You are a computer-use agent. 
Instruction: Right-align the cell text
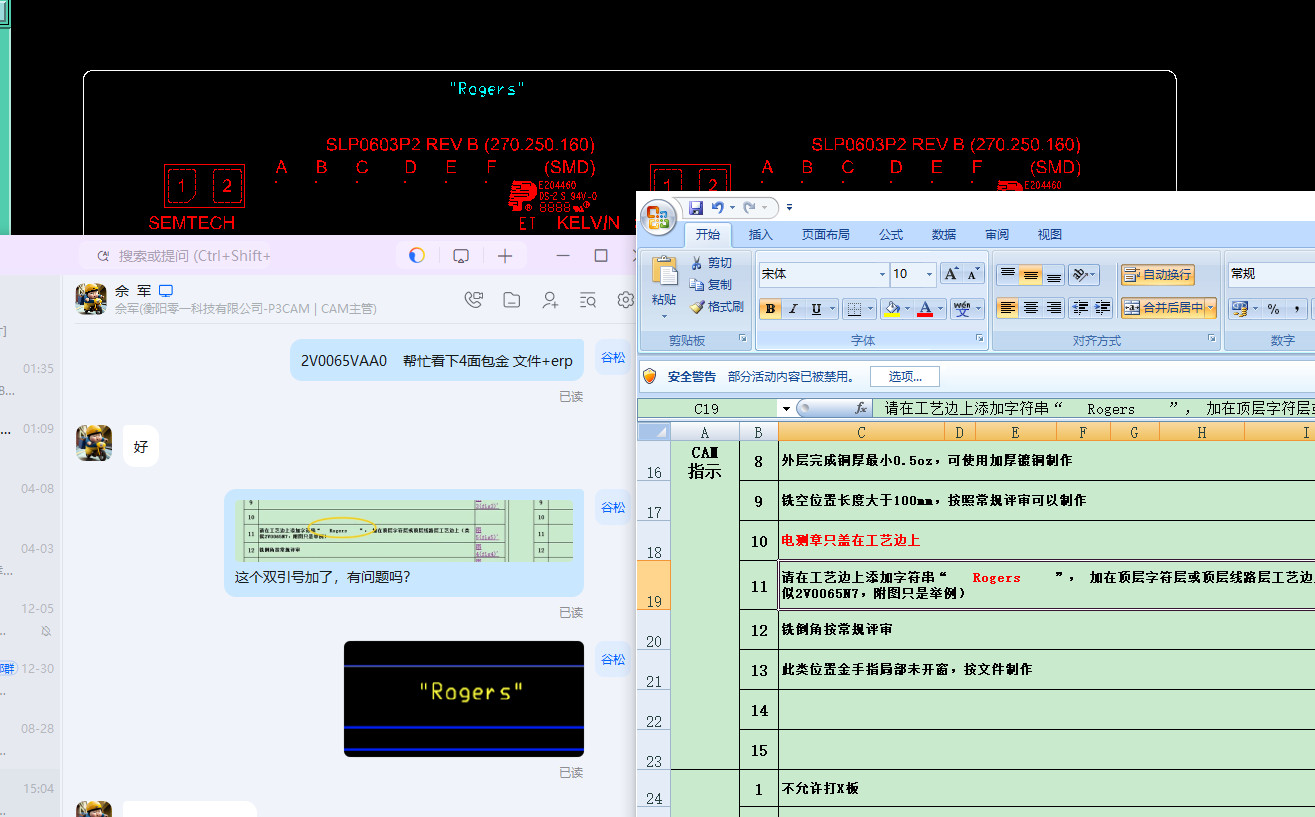click(1054, 308)
